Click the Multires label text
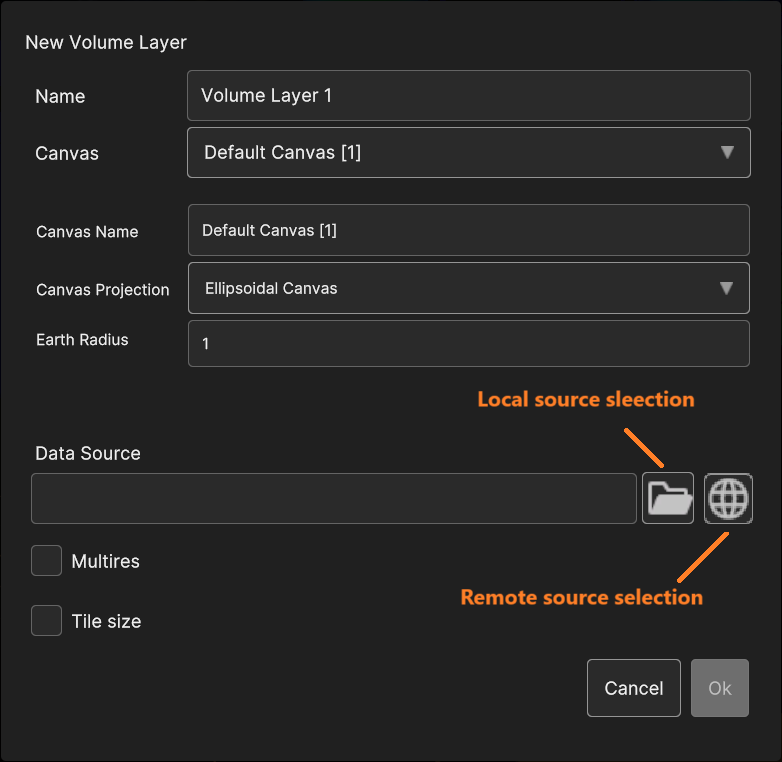The height and width of the screenshot is (762, 782). (105, 562)
